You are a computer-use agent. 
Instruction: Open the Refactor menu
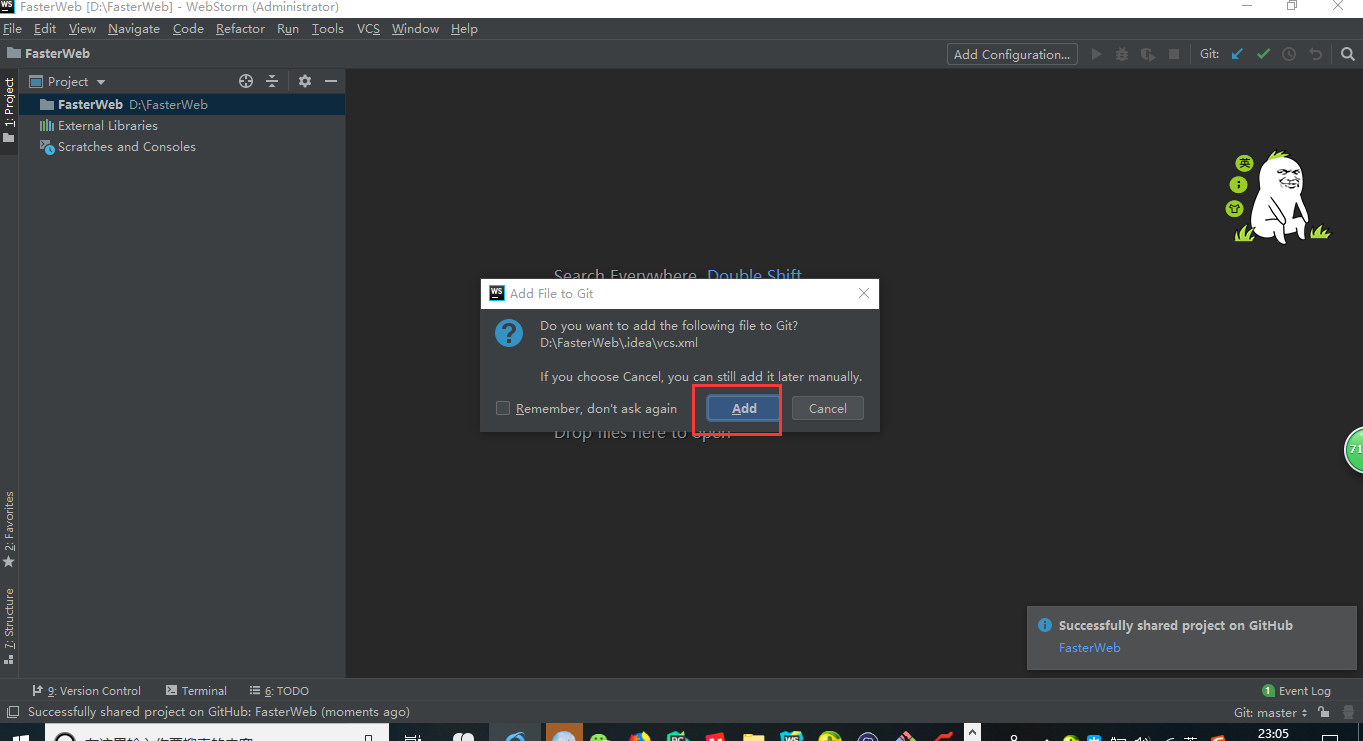[240, 28]
